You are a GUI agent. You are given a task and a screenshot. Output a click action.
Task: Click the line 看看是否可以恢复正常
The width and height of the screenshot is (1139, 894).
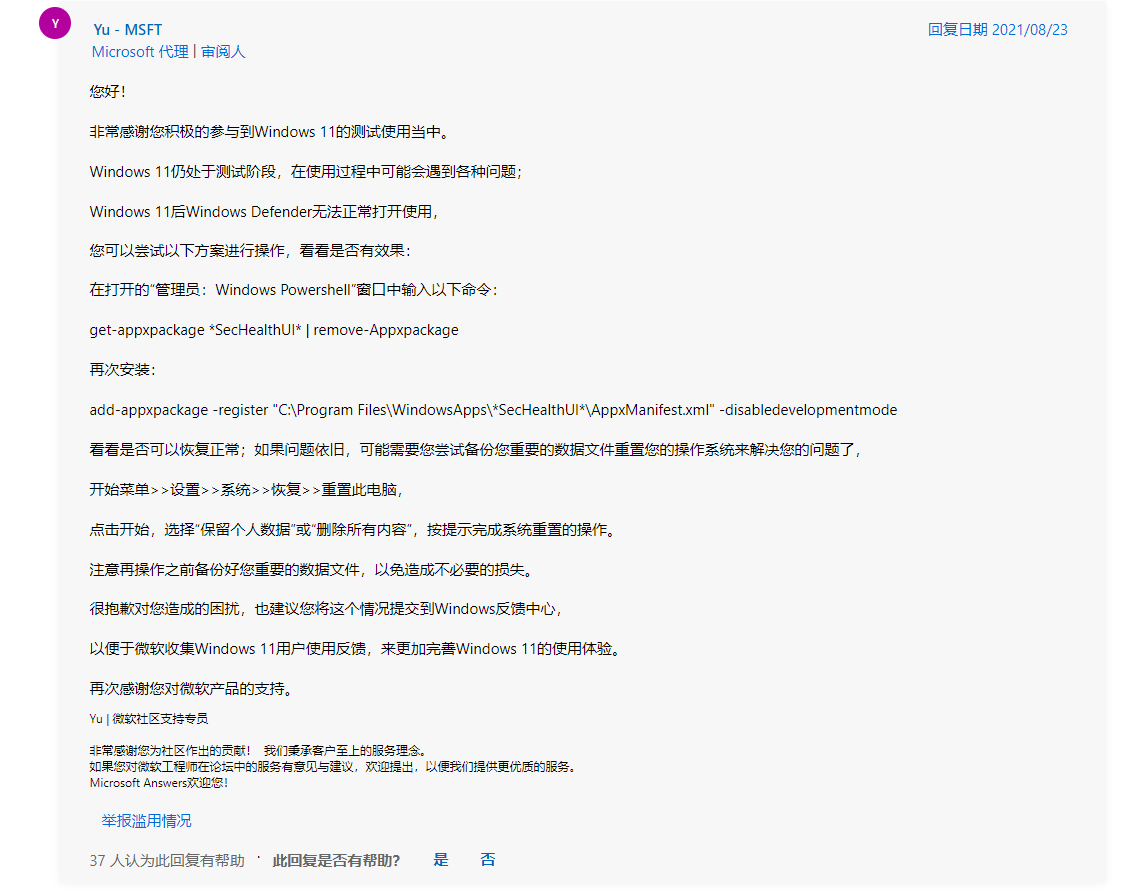475,450
